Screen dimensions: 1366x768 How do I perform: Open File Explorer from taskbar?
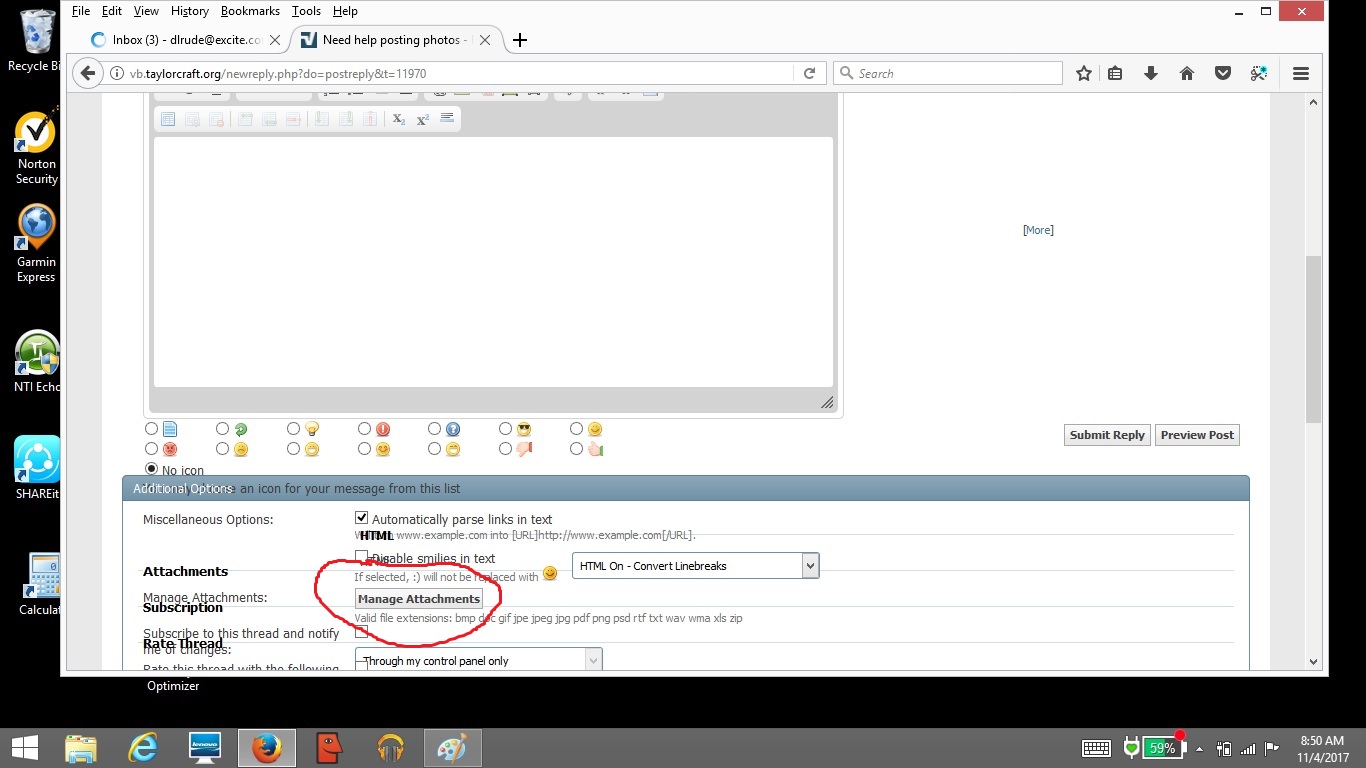point(81,748)
